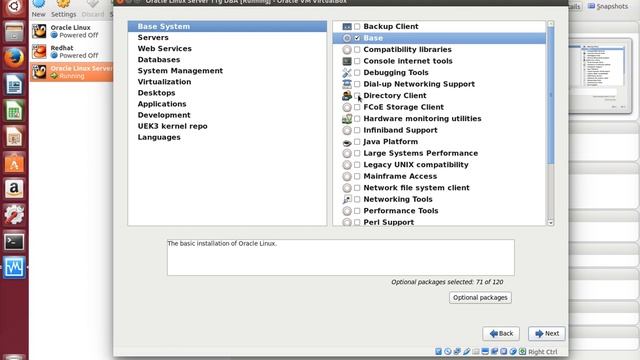Open System Monitor launcher icon

(x=14, y=268)
